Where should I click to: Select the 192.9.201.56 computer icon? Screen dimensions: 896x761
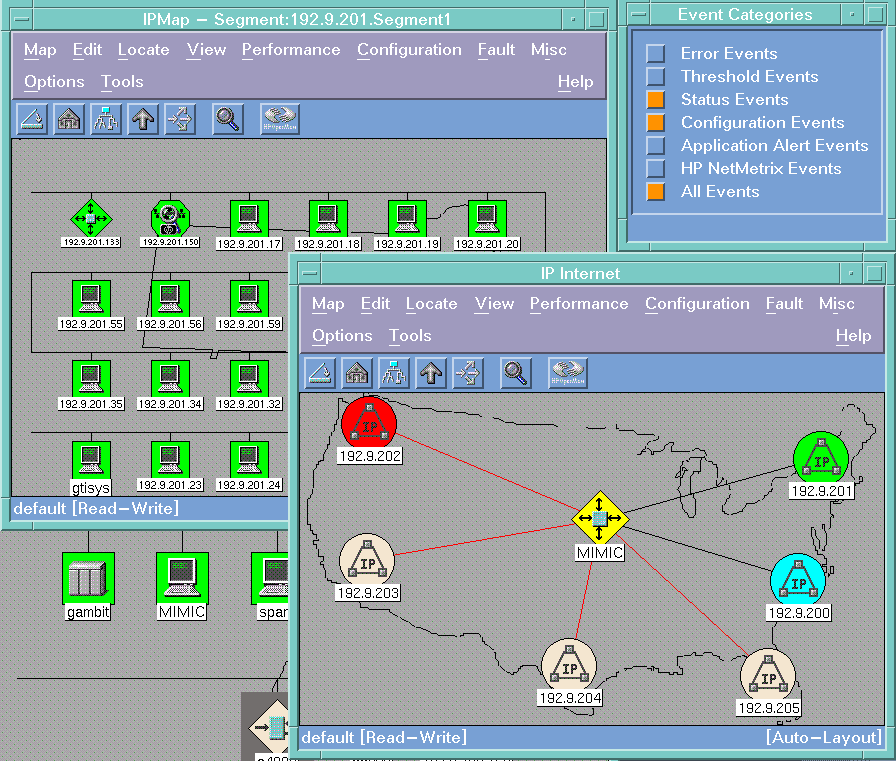point(170,298)
